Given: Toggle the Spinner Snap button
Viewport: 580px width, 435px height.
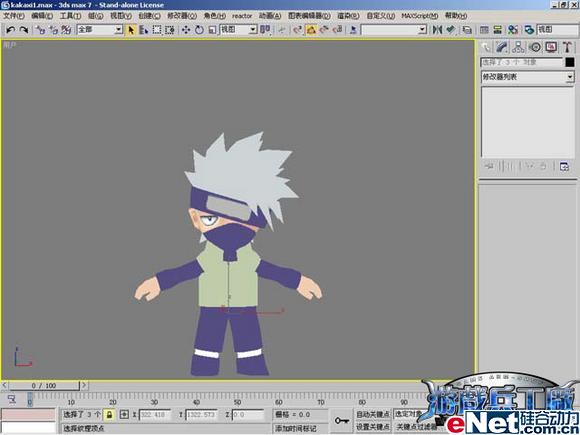Looking at the screenshot, I should point(337,30).
